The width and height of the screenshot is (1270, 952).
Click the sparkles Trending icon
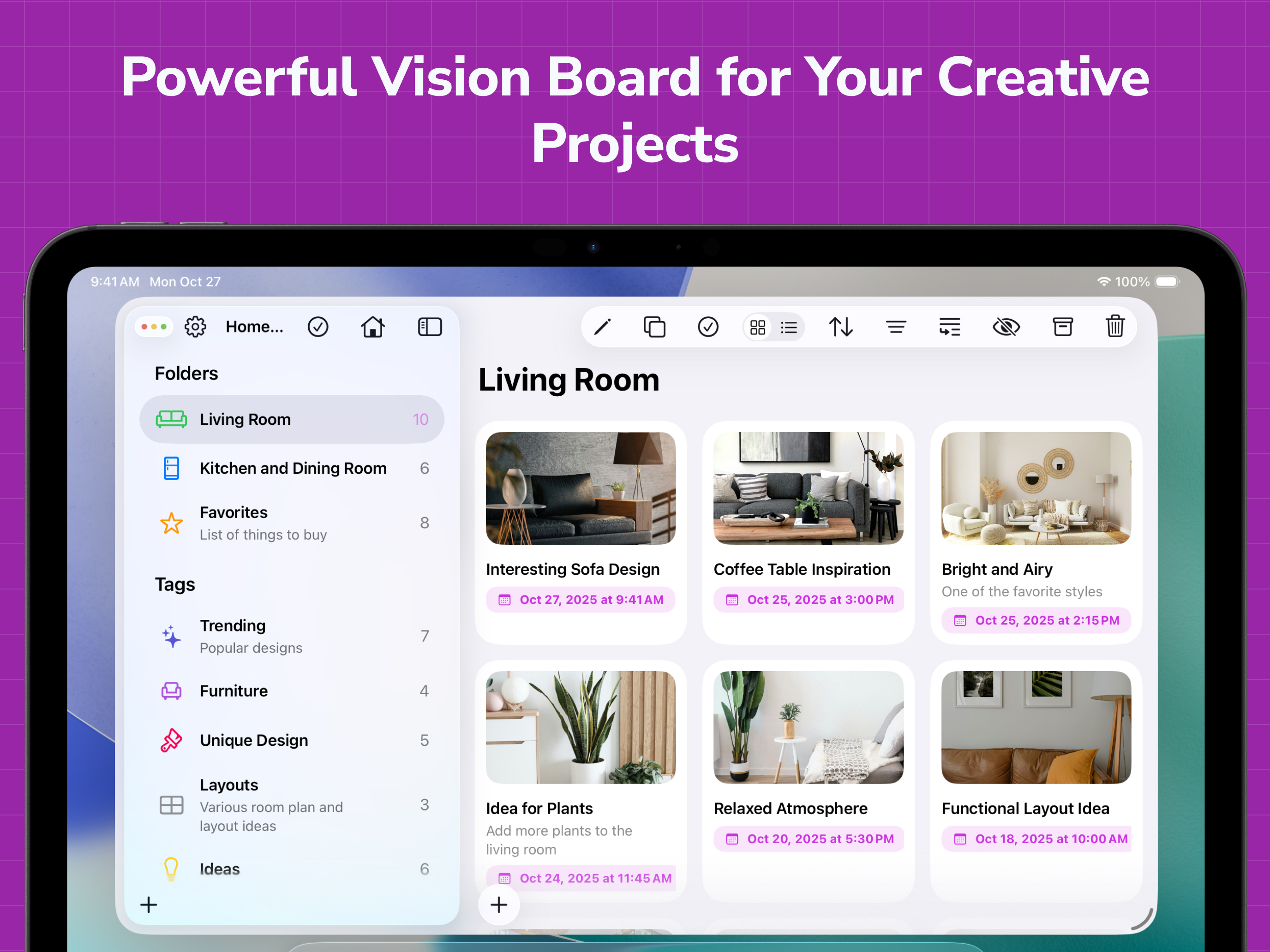[171, 637]
